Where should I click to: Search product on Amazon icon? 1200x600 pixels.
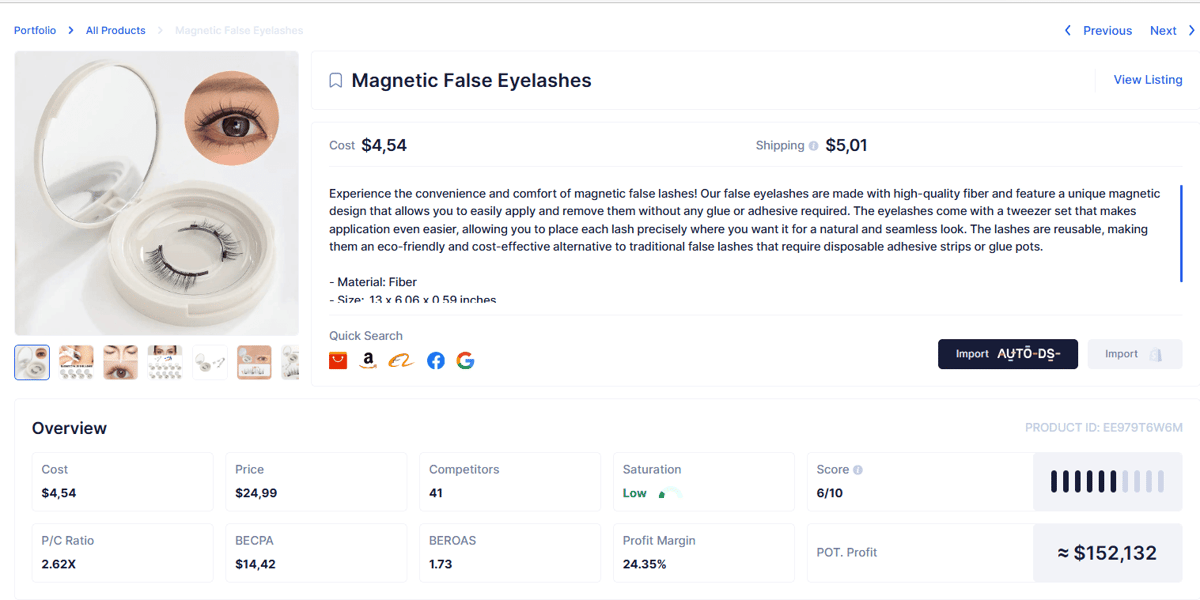coord(369,361)
